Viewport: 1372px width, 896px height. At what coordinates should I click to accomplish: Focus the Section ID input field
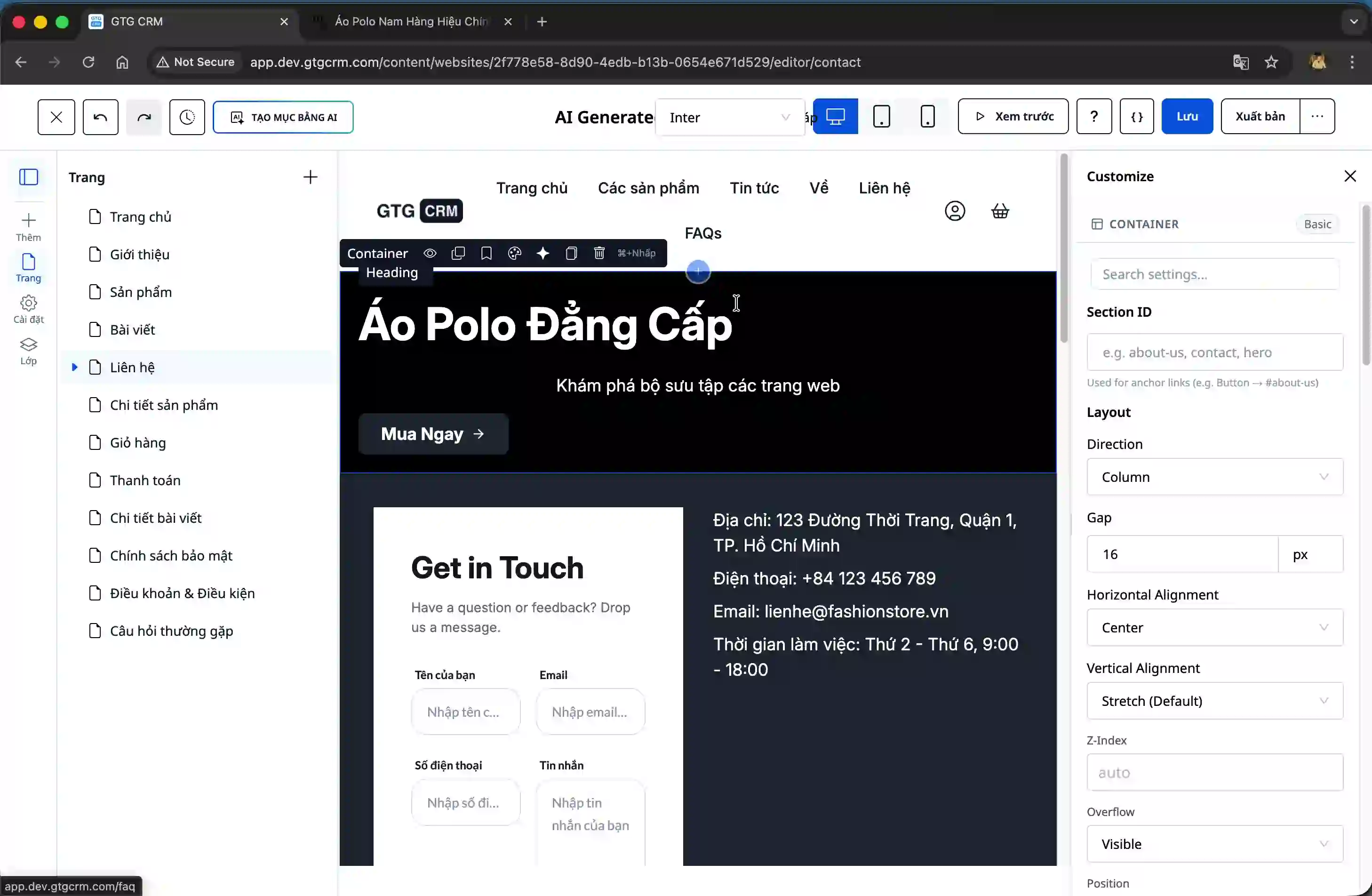[1214, 352]
